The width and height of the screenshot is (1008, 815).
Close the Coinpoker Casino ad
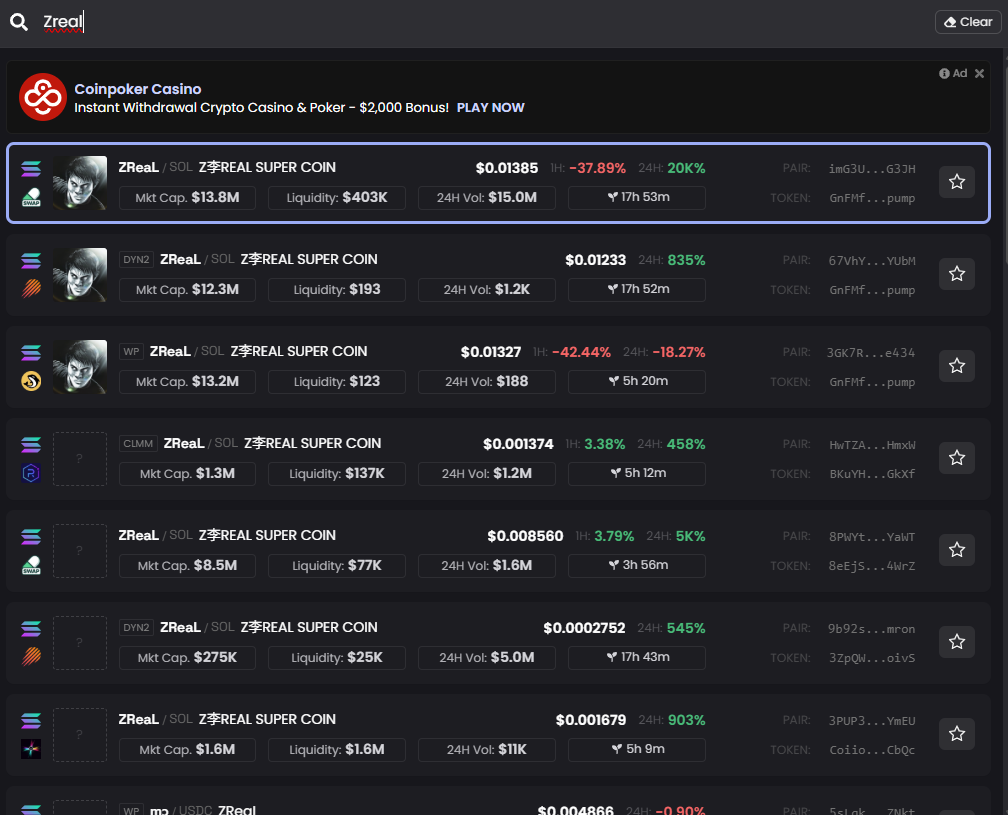pyautogui.click(x=980, y=73)
